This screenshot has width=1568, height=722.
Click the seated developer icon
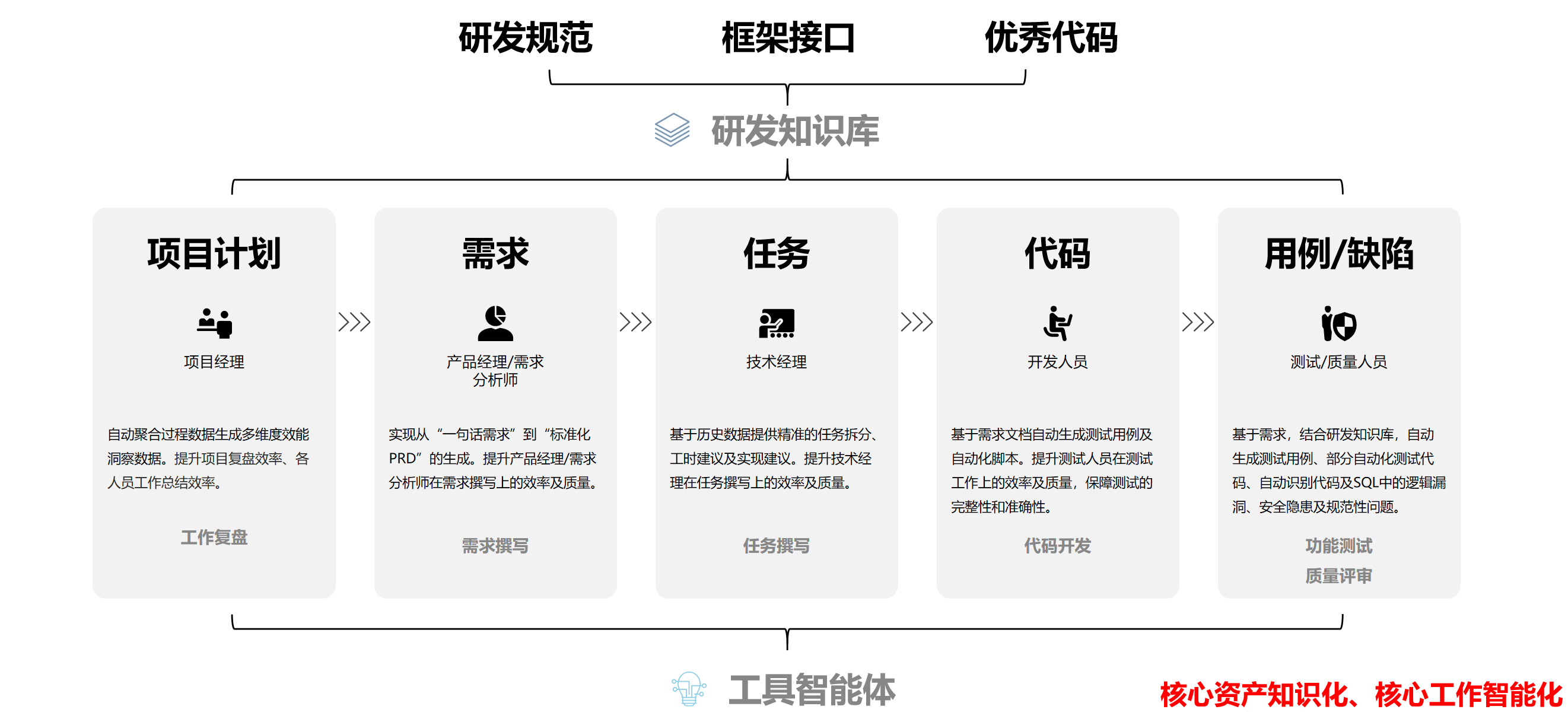click(1057, 323)
